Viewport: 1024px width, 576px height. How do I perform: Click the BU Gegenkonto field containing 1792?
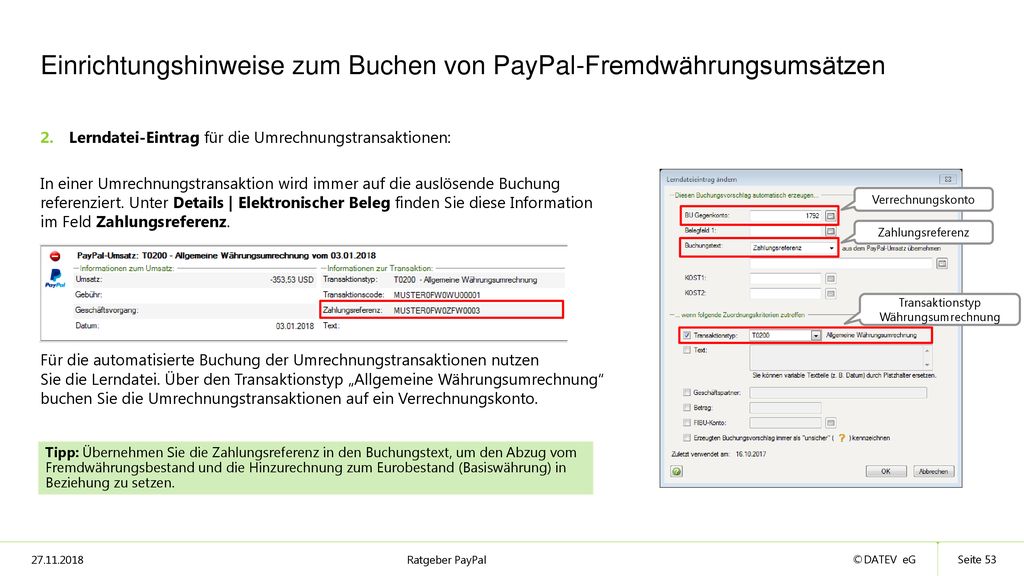786,216
